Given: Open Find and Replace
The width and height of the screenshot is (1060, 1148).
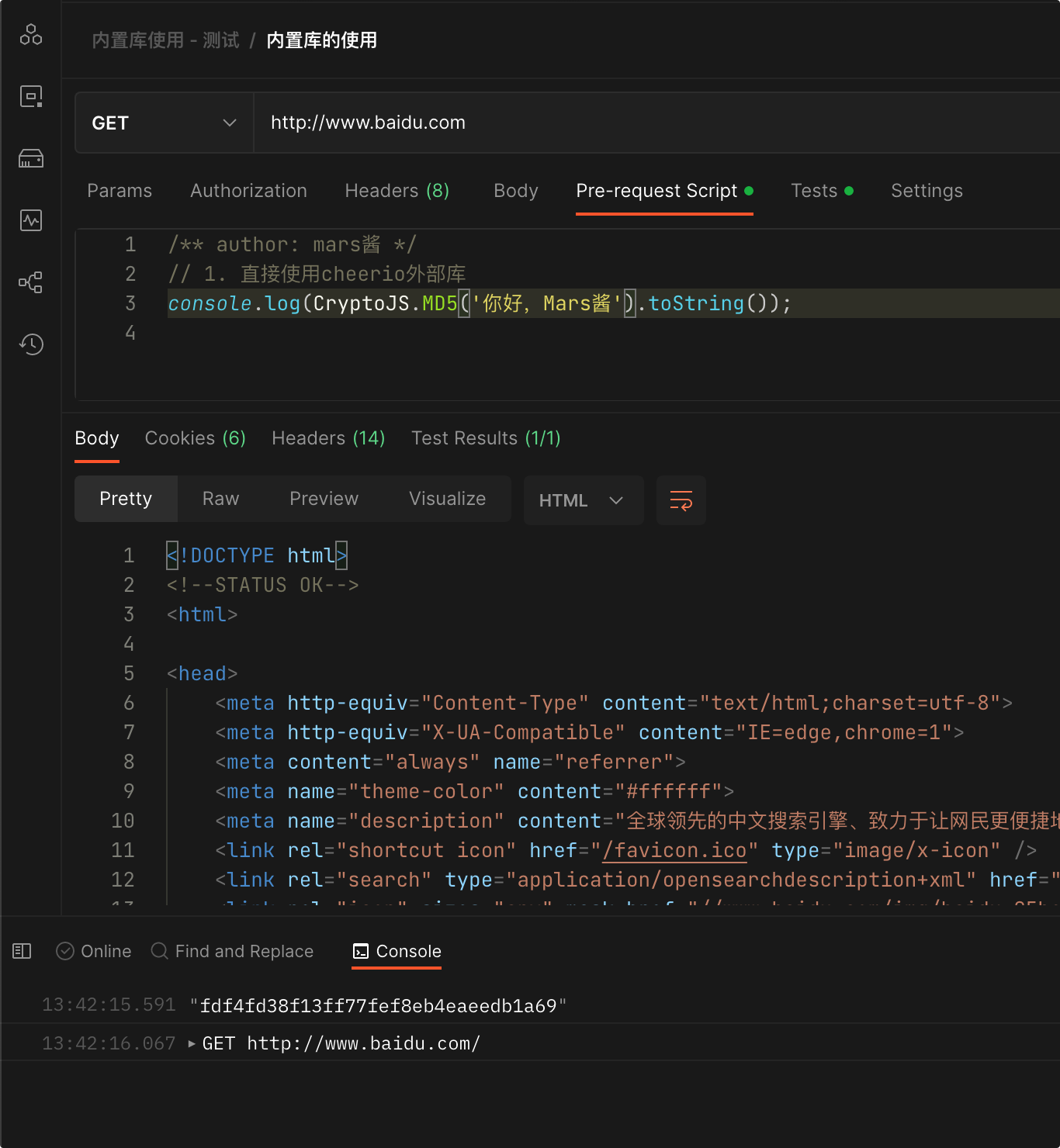Looking at the screenshot, I should pyautogui.click(x=232, y=951).
